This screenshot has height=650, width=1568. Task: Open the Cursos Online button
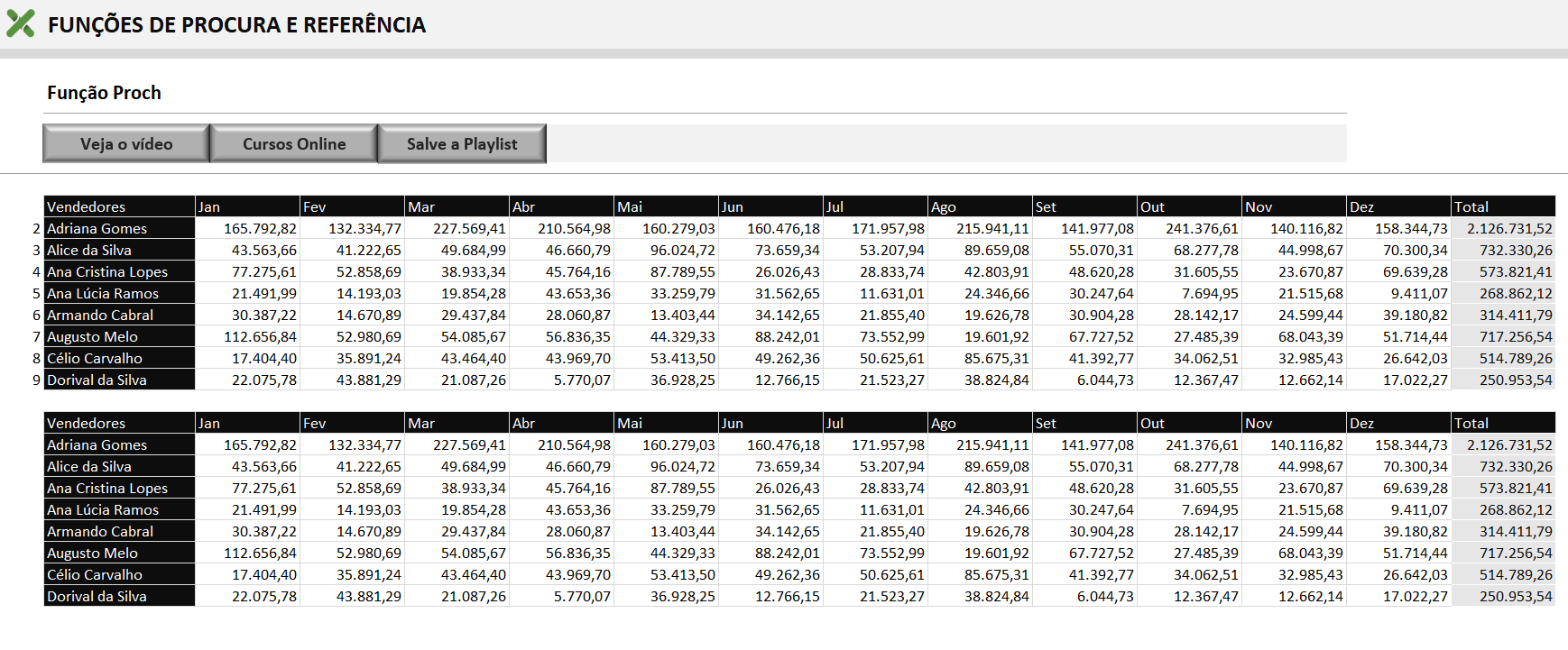click(x=294, y=143)
